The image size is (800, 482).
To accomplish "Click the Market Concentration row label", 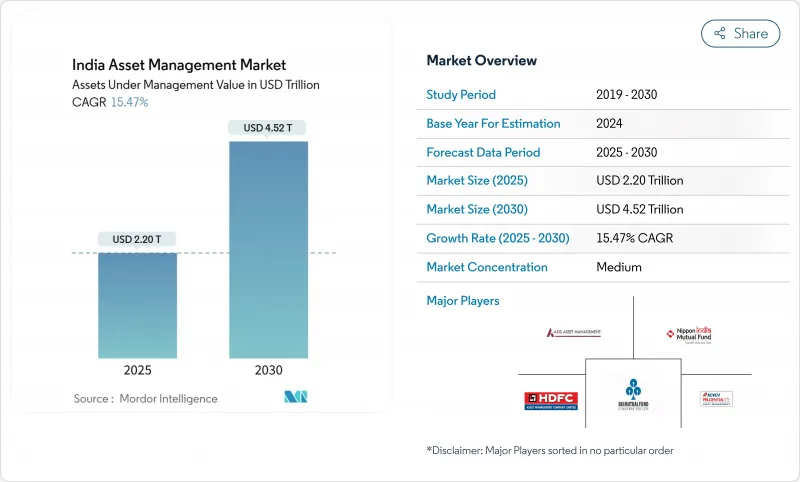I will click(487, 267).
